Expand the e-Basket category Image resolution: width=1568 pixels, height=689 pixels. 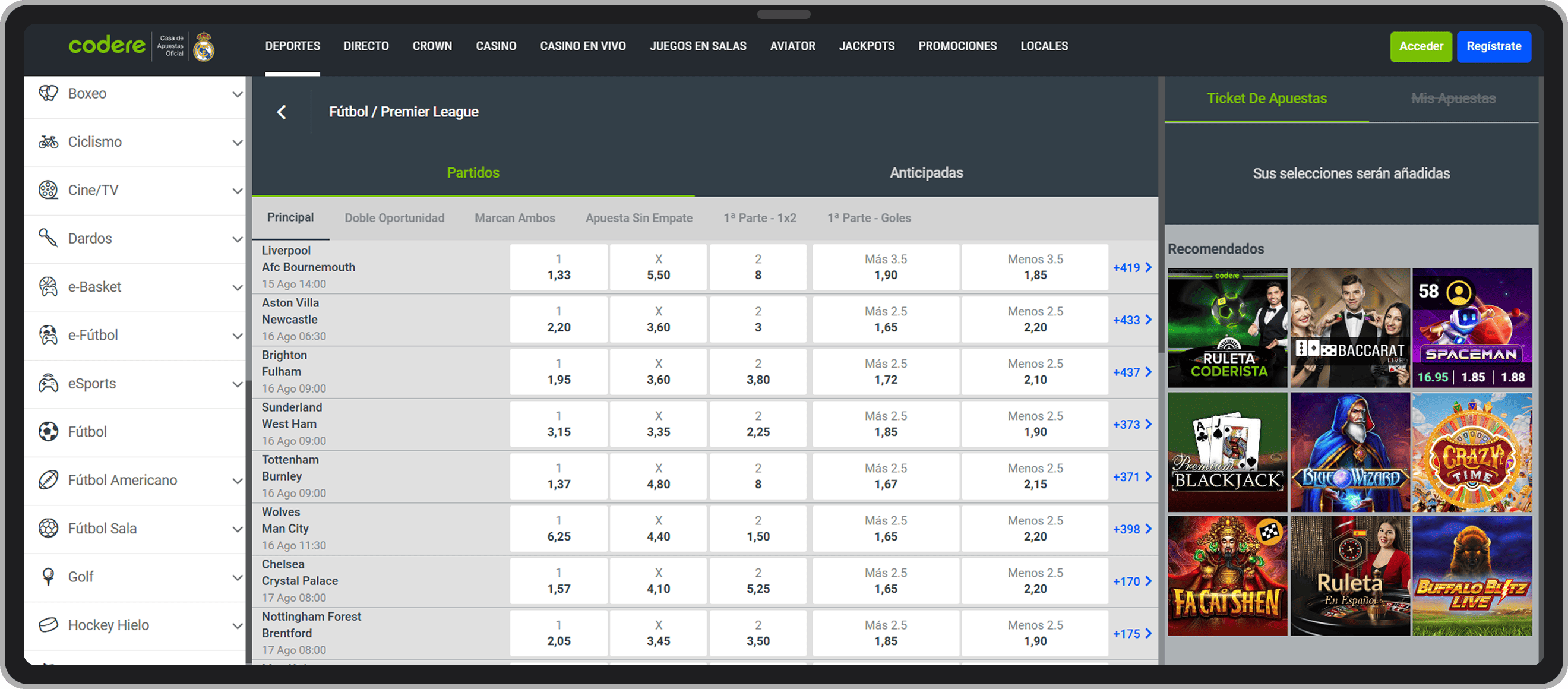(x=238, y=287)
